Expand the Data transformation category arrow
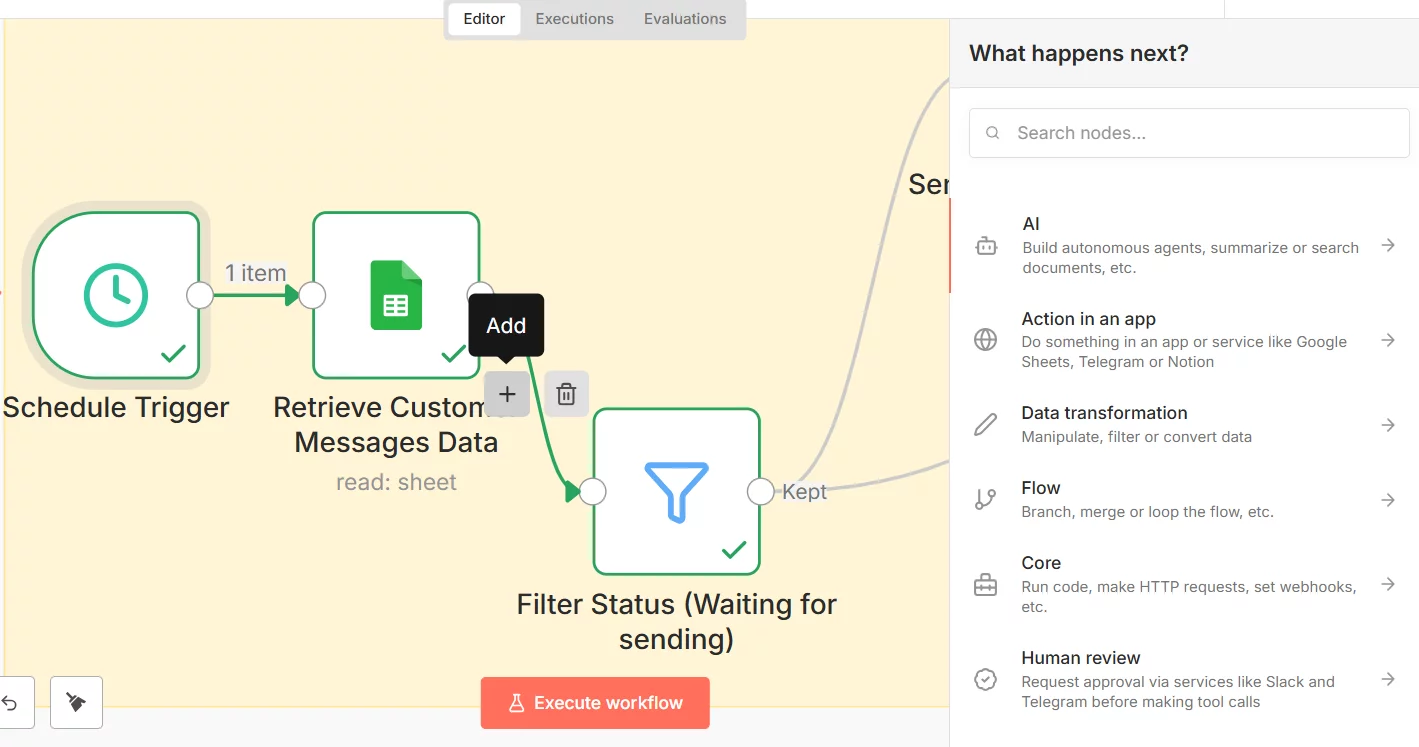This screenshot has width=1419, height=747. pos(1388,425)
